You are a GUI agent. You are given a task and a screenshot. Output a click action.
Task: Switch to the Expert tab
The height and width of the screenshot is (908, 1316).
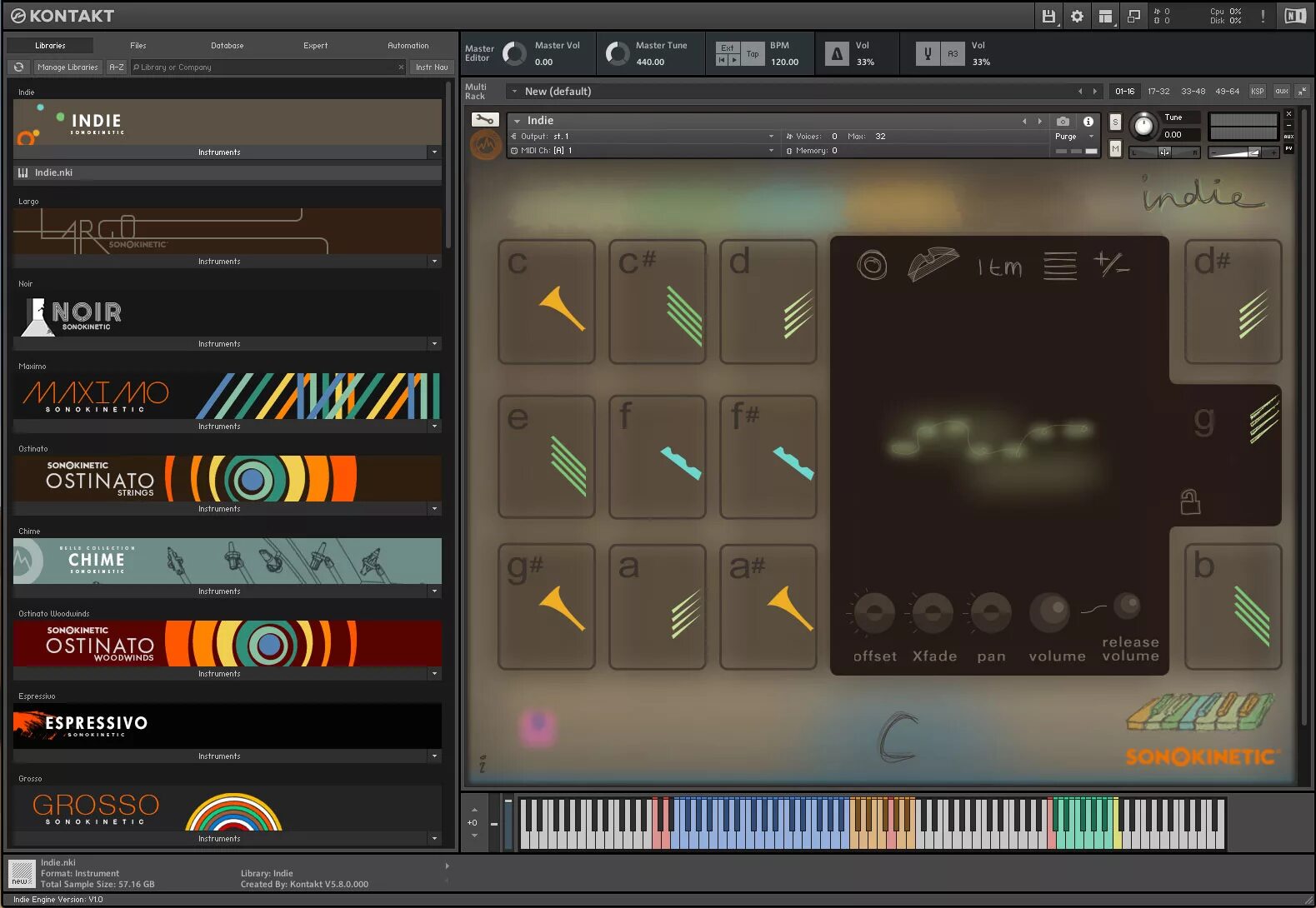[315, 45]
